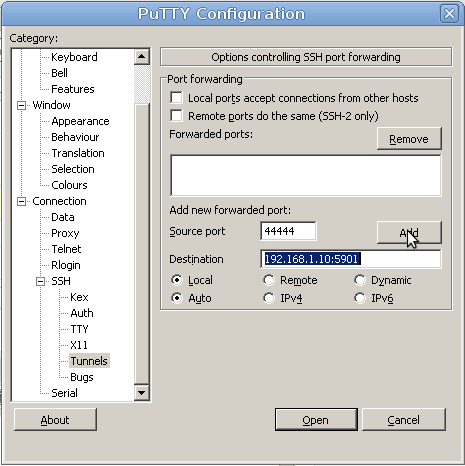Collapse the Connection tree node
Image resolution: width=465 pixels, height=466 pixels.
tap(21, 202)
